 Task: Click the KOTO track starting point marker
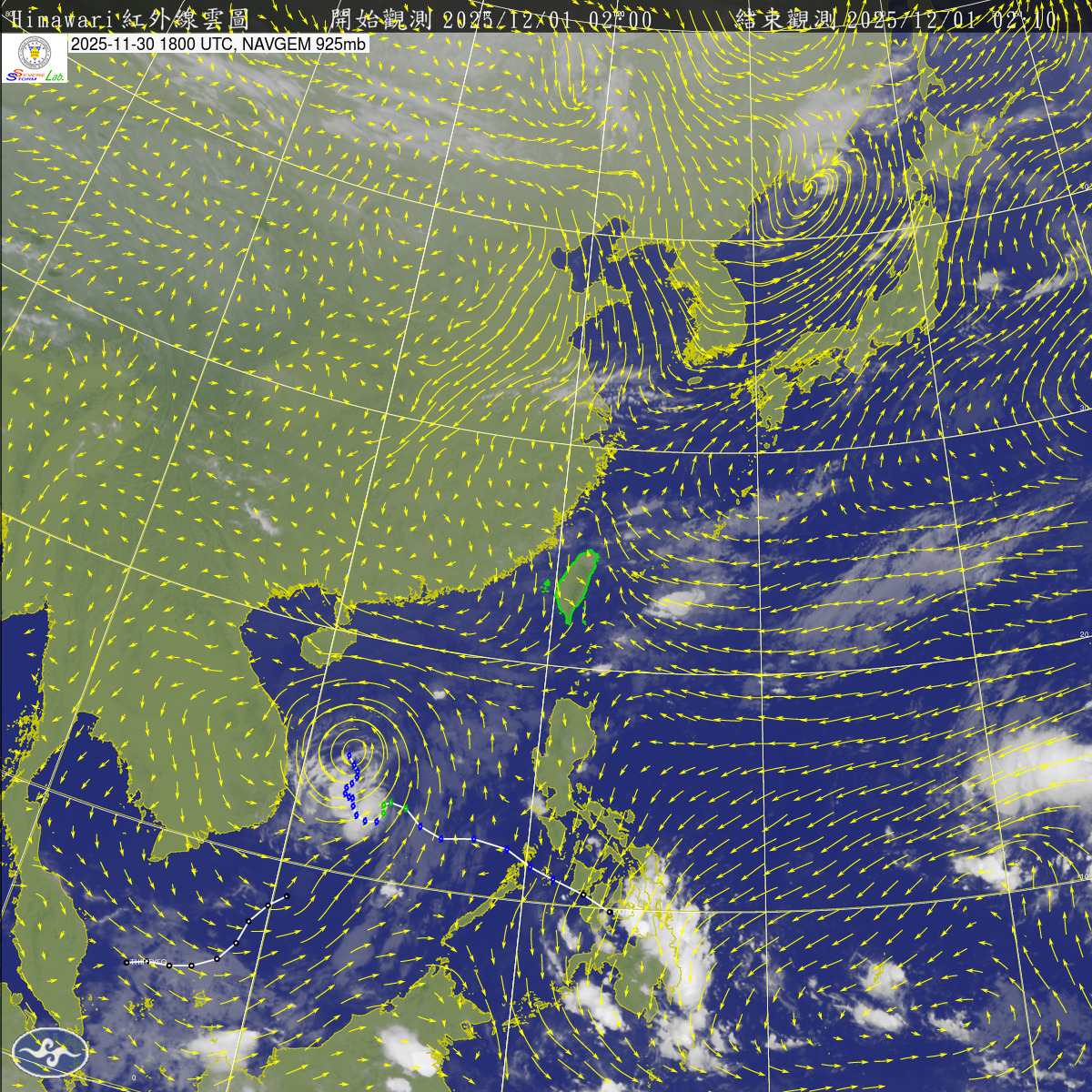pyautogui.click(x=609, y=911)
